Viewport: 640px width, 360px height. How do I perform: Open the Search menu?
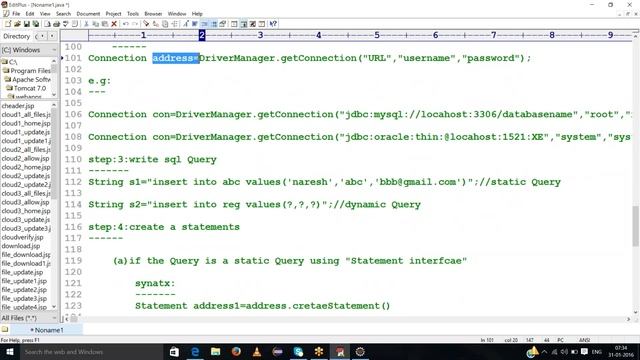click(63, 13)
